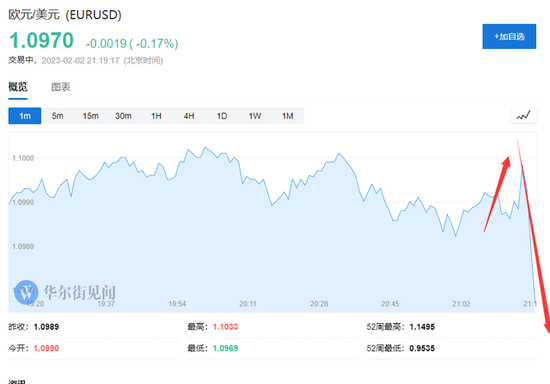The image size is (550, 384).
Task: Switch chart to 4H interval
Action: click(x=189, y=116)
